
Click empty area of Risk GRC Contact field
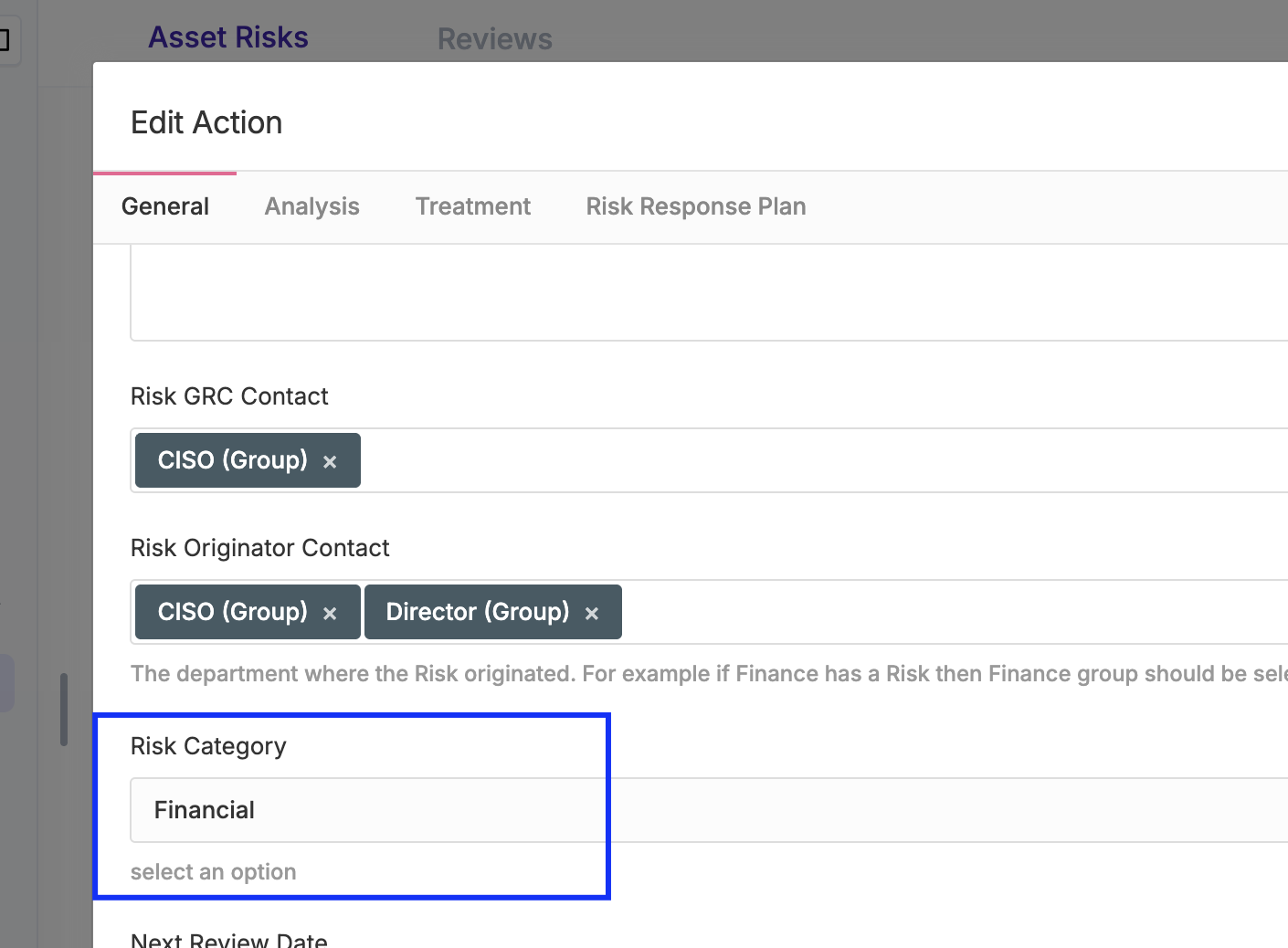coord(822,460)
